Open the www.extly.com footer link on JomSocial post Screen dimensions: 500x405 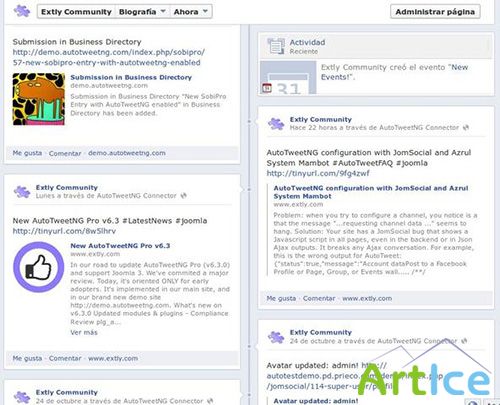367,298
